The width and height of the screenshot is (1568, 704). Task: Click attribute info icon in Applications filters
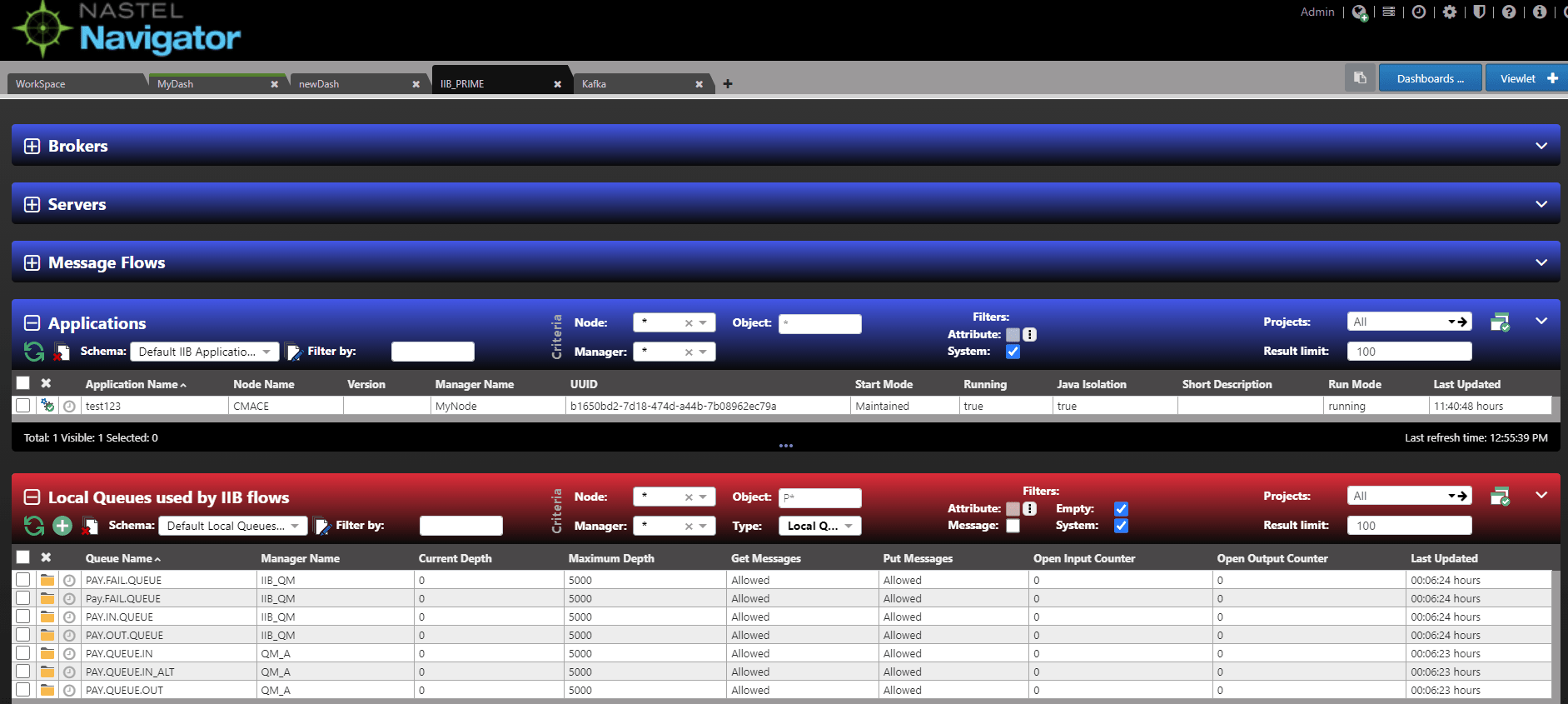click(1030, 335)
